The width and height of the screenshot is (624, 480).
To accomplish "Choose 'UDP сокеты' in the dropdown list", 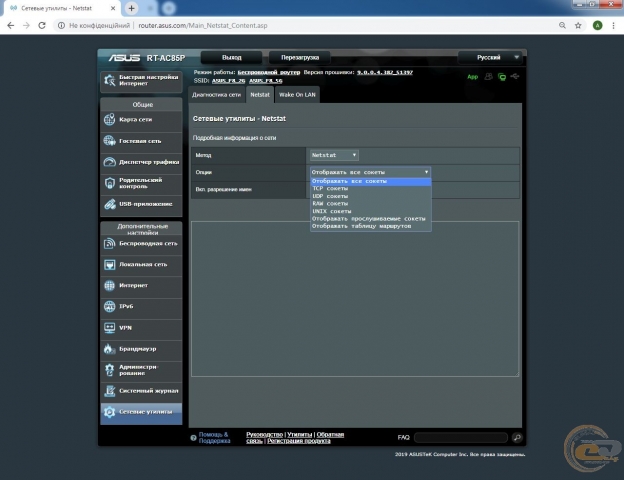I will pos(331,196).
